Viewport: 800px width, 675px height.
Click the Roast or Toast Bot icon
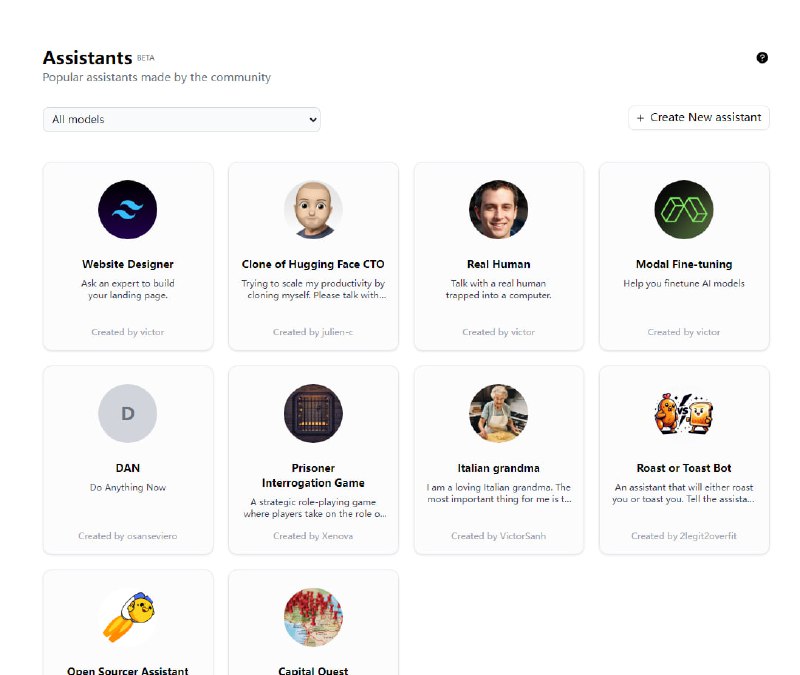pos(684,413)
